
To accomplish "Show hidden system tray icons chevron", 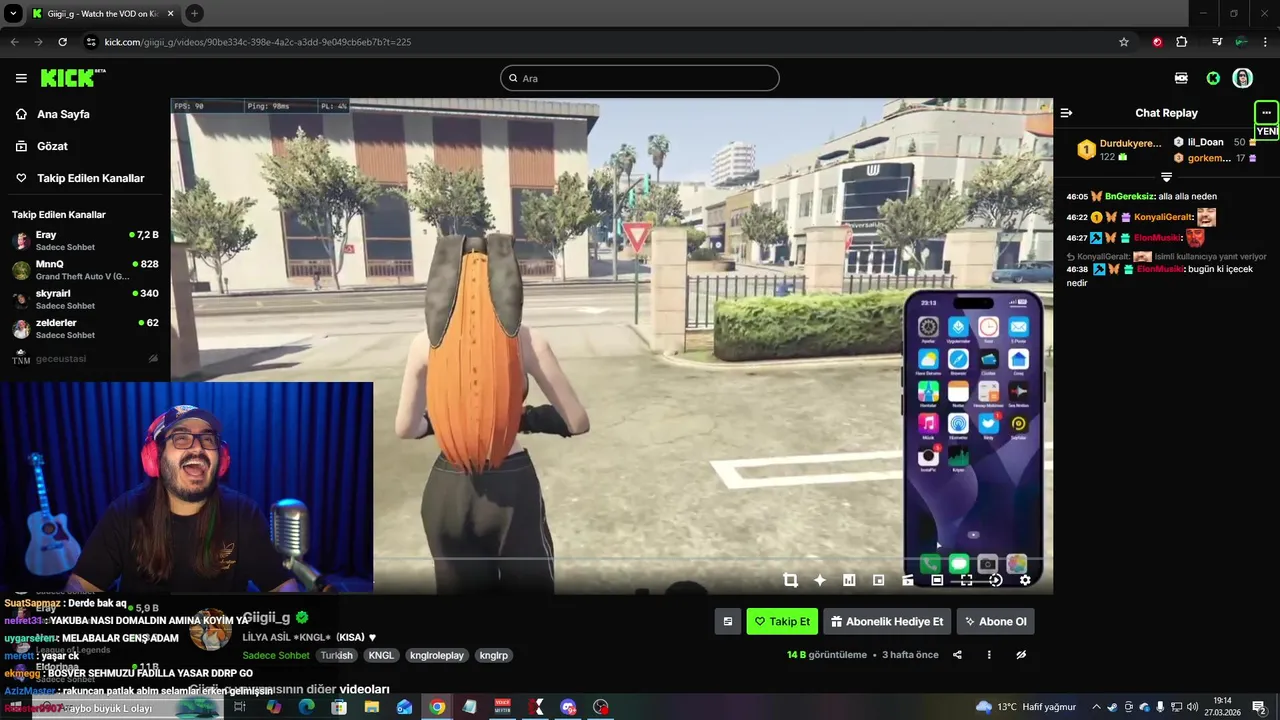I will 1096,707.
